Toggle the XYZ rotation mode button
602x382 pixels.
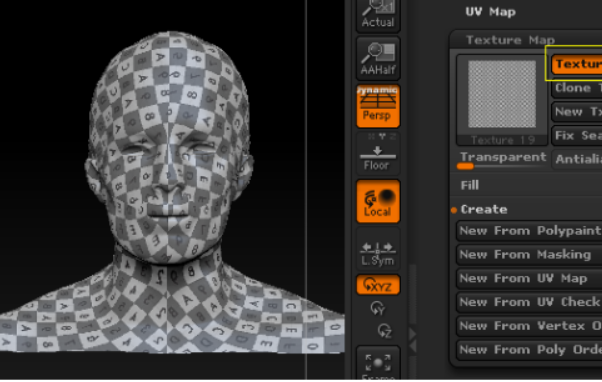click(378, 285)
